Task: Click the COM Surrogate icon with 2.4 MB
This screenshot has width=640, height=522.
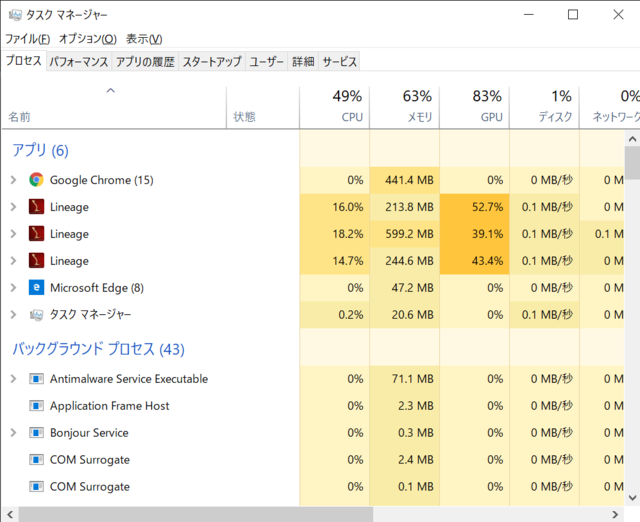Action: coord(36,460)
